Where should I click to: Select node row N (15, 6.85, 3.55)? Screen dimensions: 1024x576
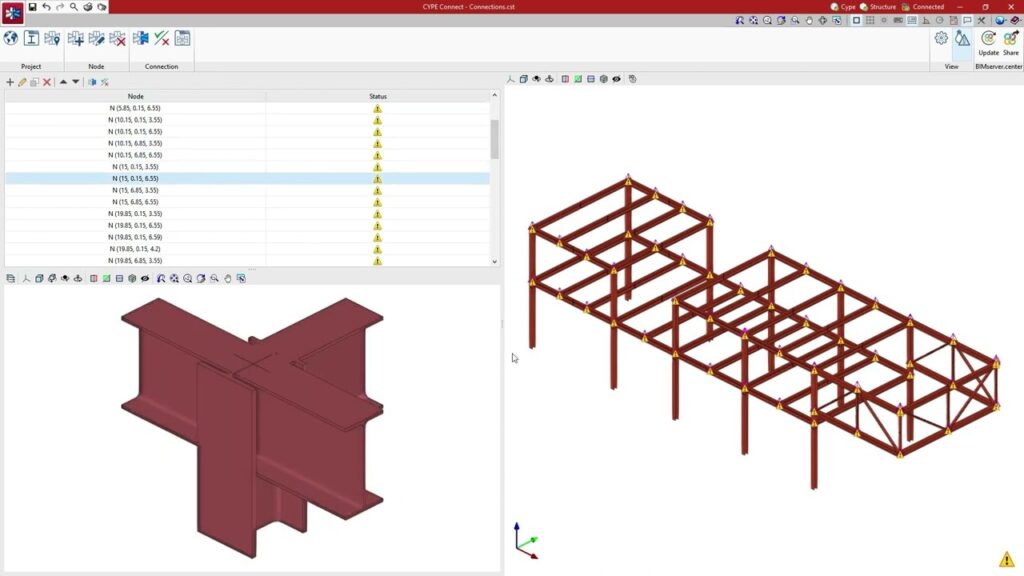[135, 190]
